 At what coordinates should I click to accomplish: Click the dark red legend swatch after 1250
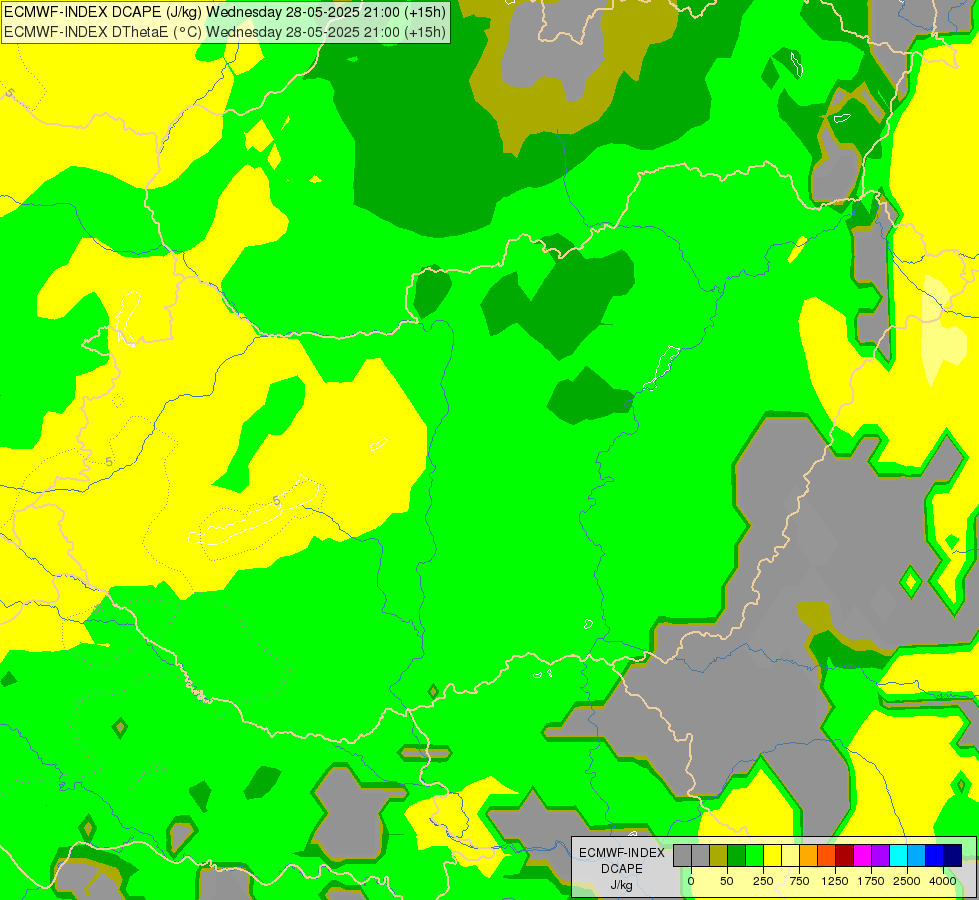(x=844, y=856)
